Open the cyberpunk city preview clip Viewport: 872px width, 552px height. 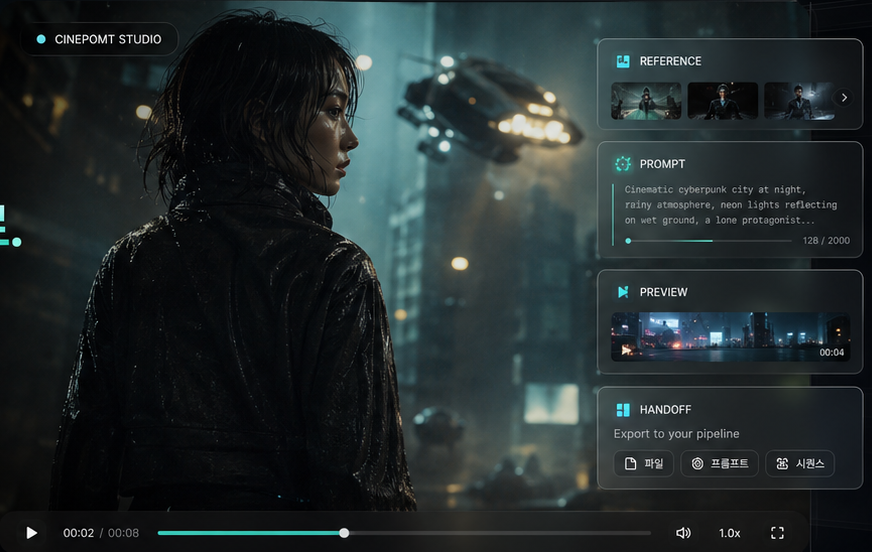730,337
